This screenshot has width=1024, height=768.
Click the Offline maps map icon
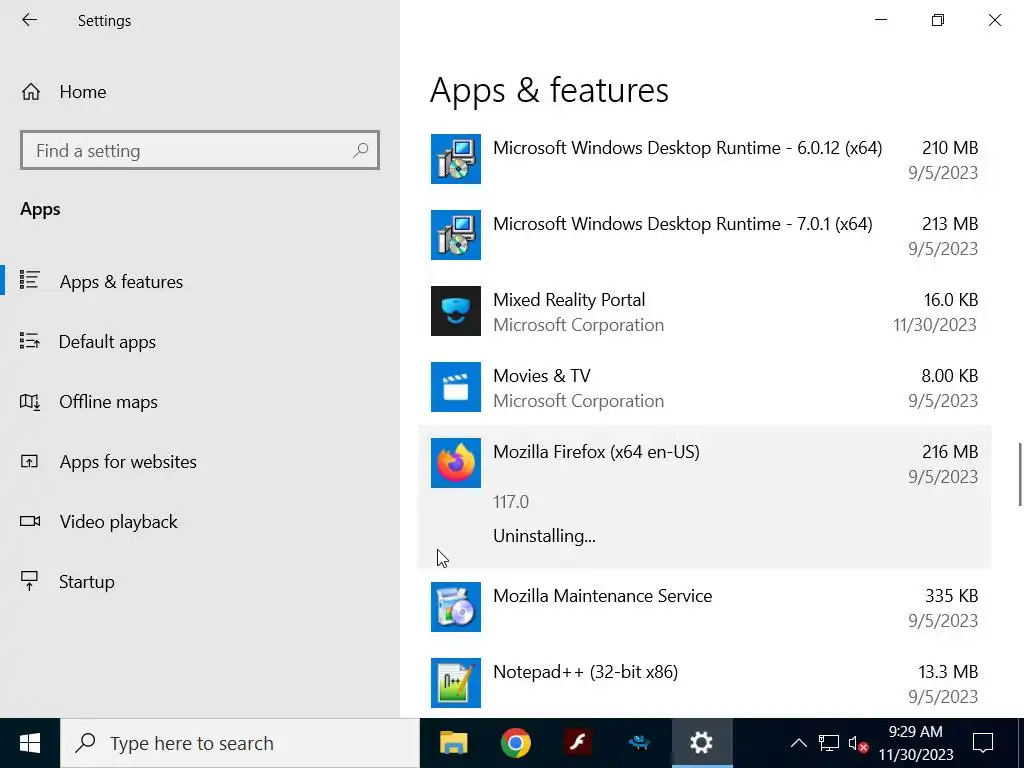(x=29, y=402)
